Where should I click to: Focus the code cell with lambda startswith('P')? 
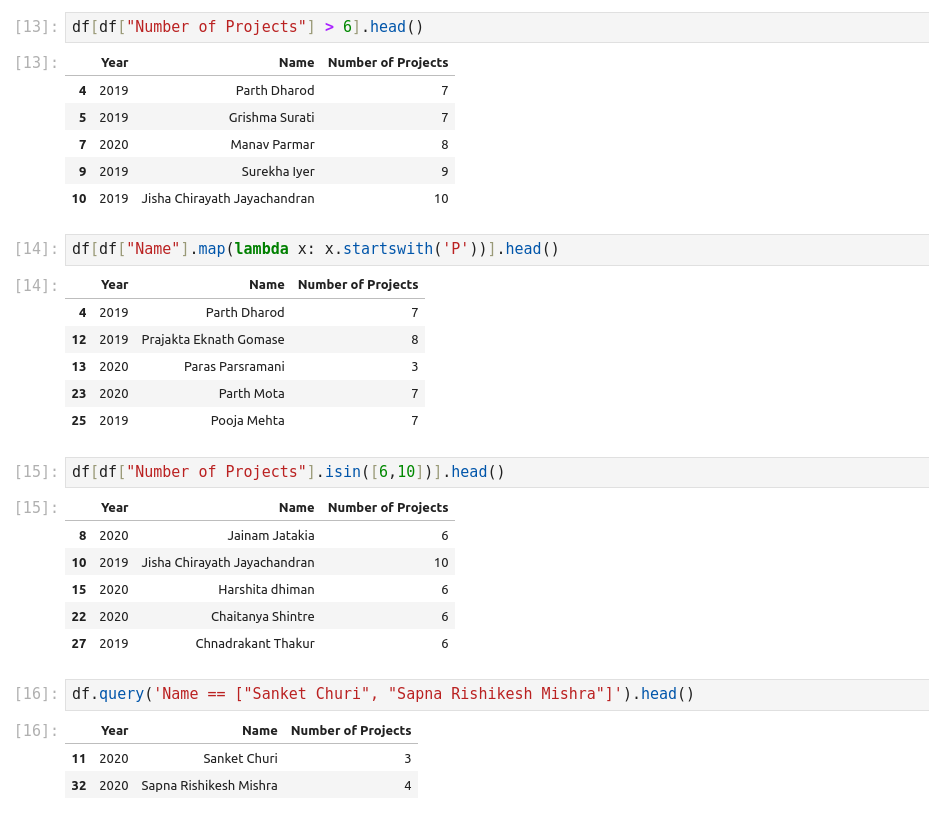coord(496,249)
